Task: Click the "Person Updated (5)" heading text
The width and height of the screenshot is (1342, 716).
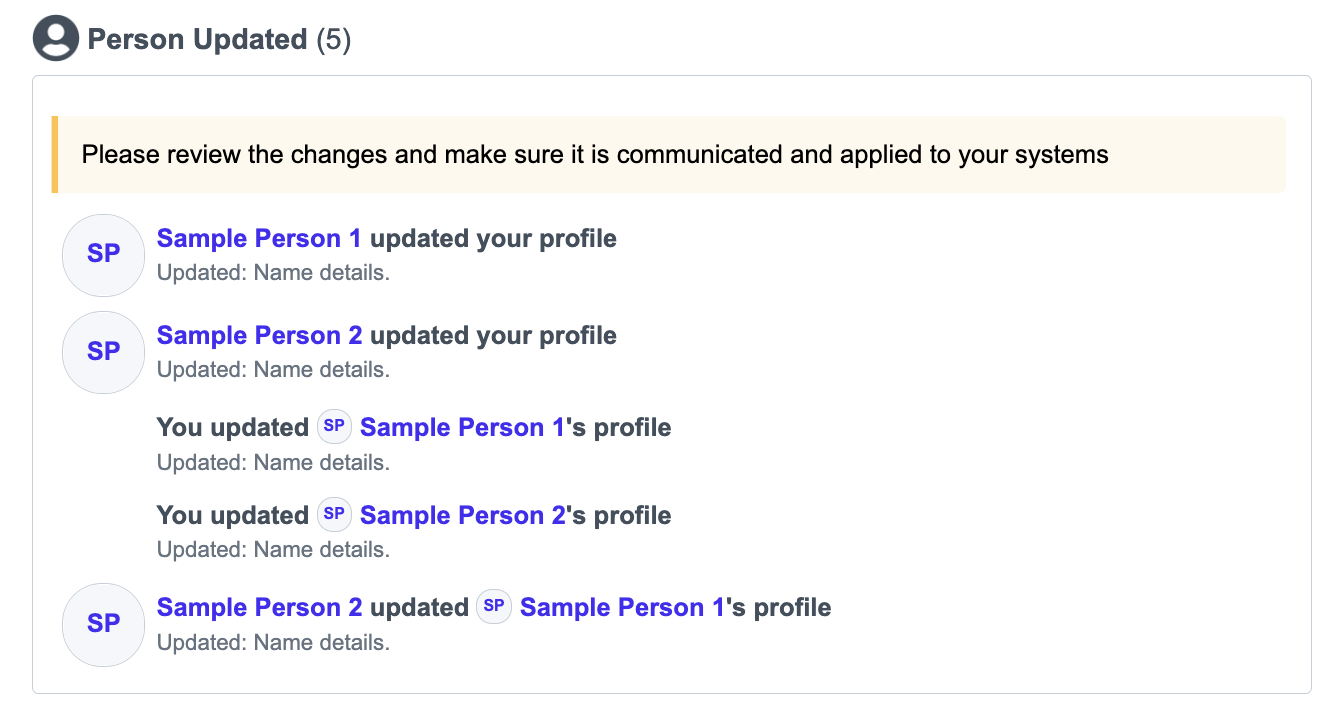Action: tap(219, 40)
